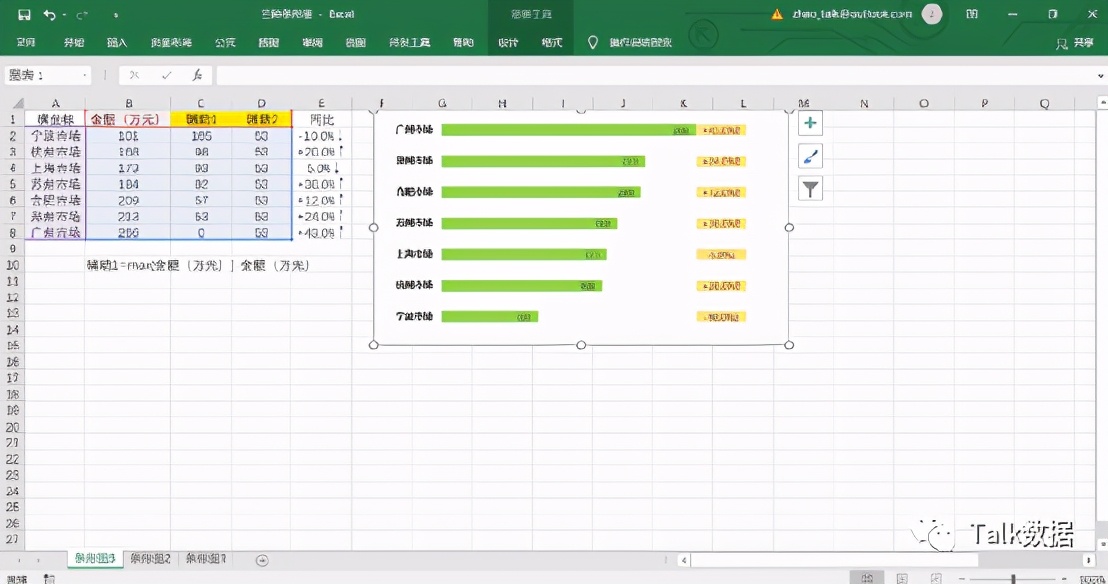Select red-text header cell B1
1108x584 pixels.
coord(128,119)
